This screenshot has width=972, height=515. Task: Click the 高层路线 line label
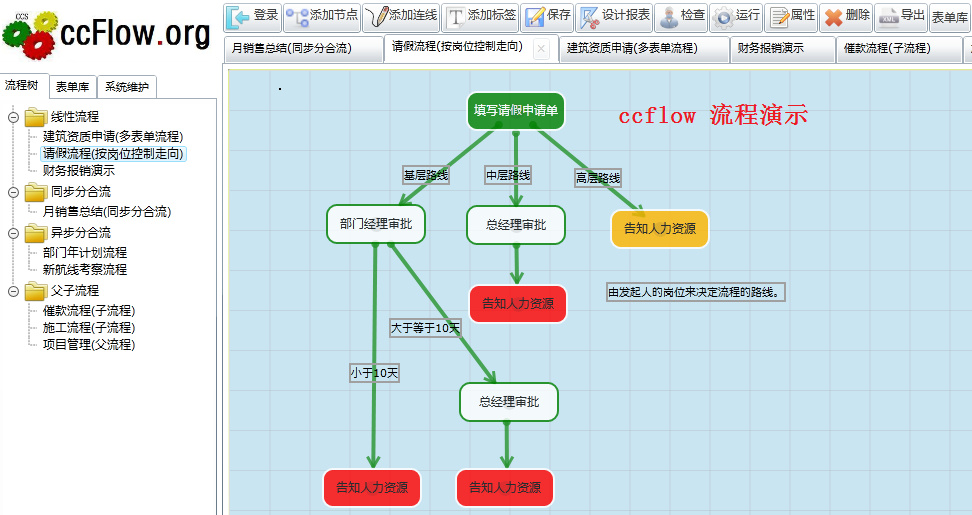click(x=598, y=178)
